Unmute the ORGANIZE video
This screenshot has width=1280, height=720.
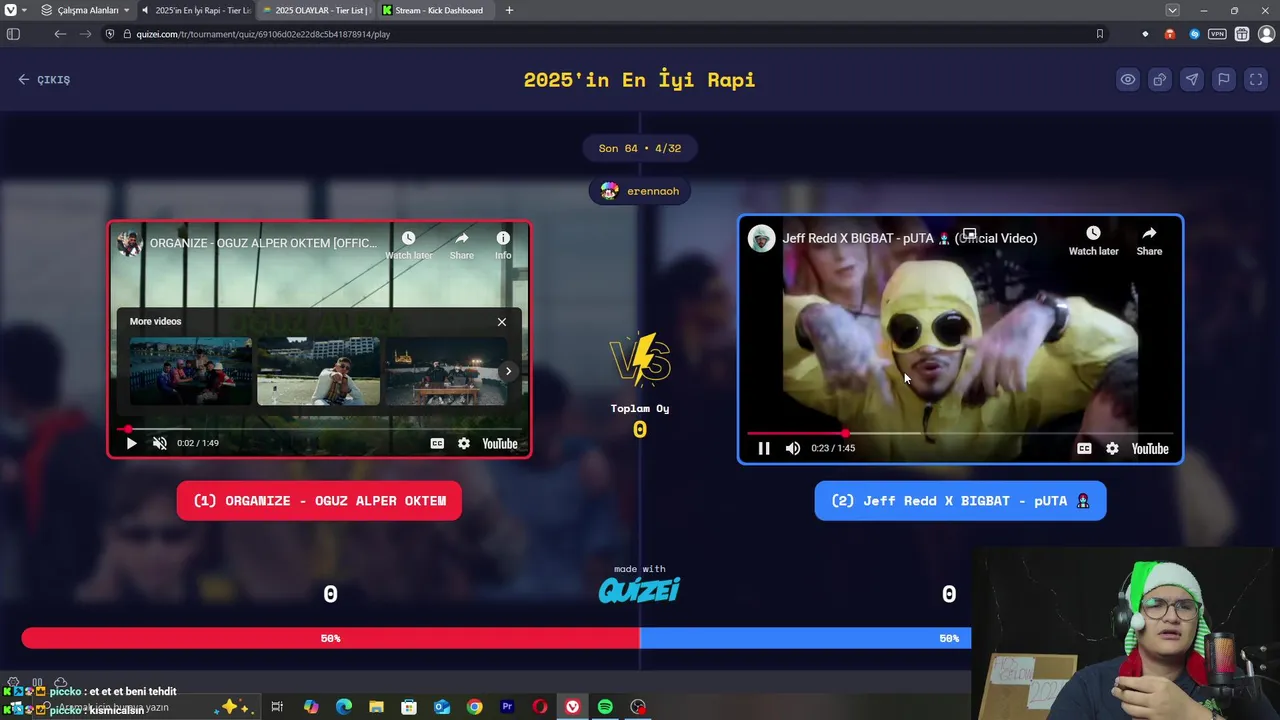tap(160, 443)
